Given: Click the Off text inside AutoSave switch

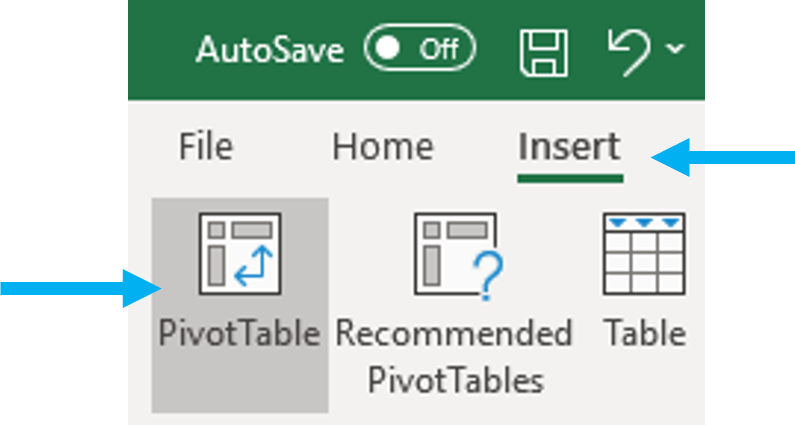Looking at the screenshot, I should (x=438, y=49).
